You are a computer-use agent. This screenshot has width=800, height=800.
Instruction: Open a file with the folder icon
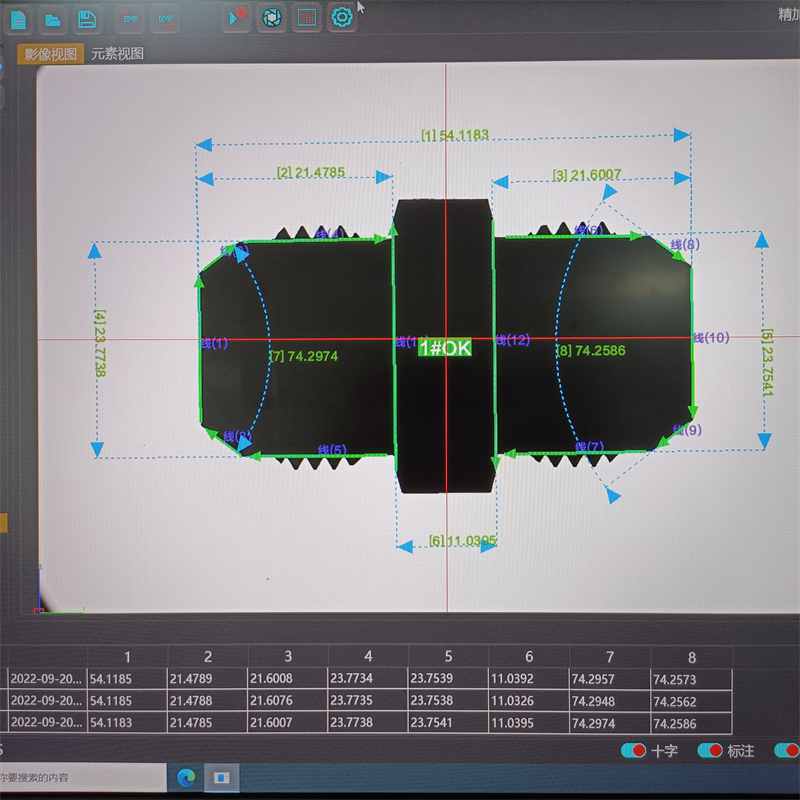pyautogui.click(x=53, y=18)
